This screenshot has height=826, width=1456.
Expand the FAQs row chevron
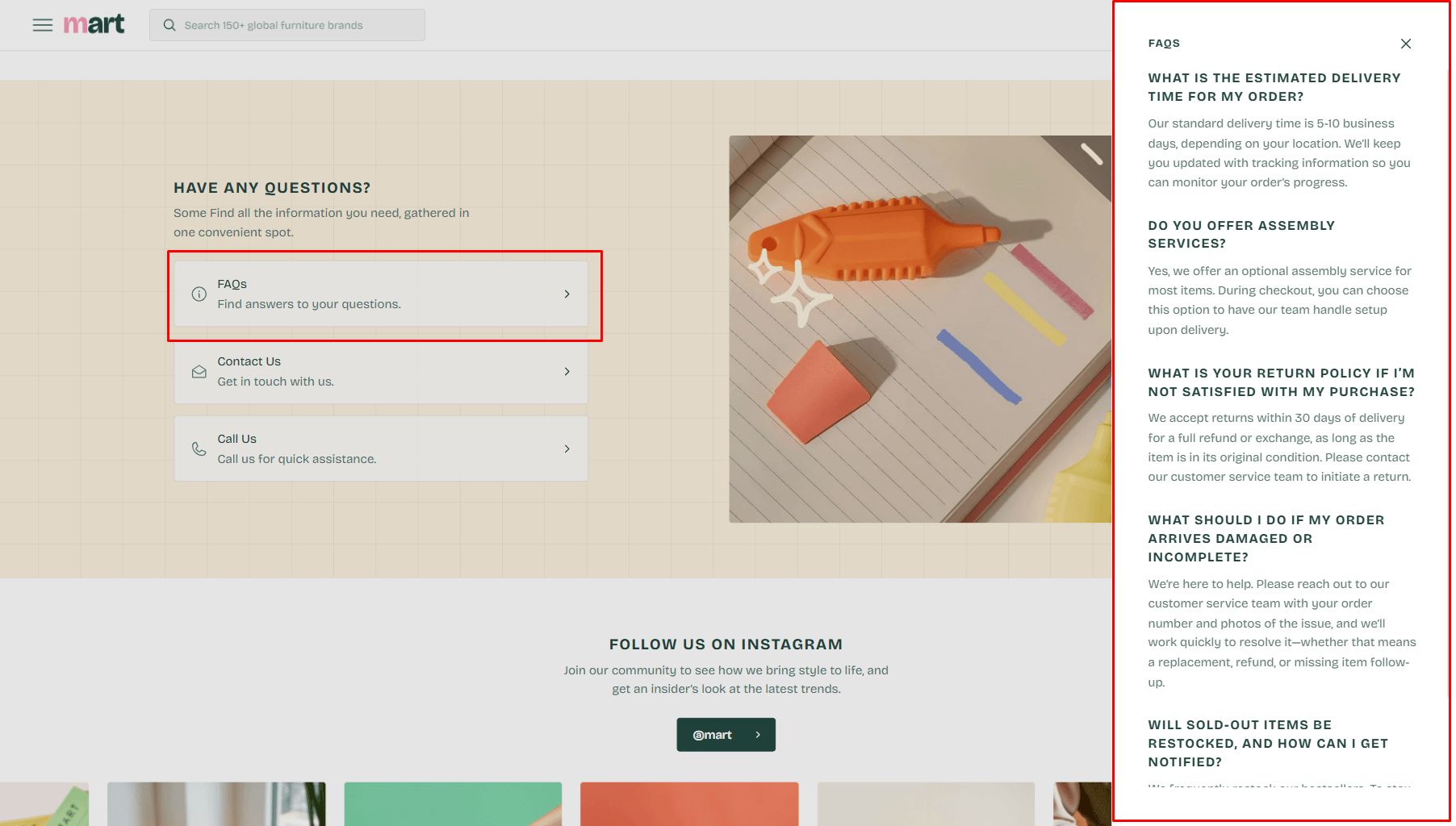(567, 294)
